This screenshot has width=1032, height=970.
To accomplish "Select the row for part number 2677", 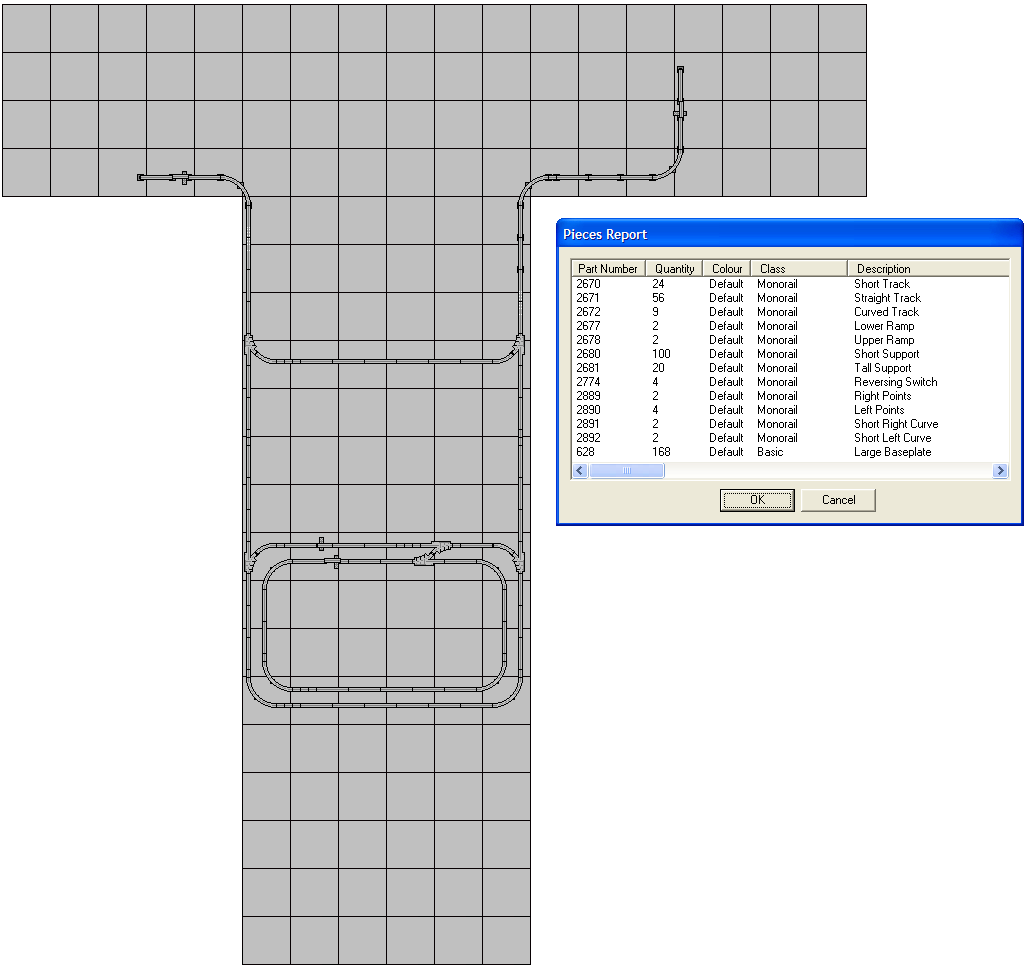I will pyautogui.click(x=790, y=326).
